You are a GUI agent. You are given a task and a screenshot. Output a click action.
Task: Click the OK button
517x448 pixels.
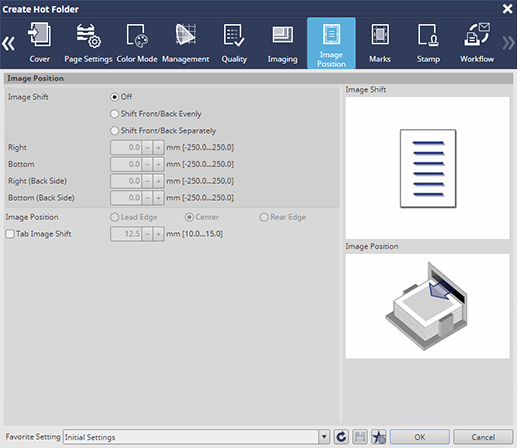click(x=420, y=437)
